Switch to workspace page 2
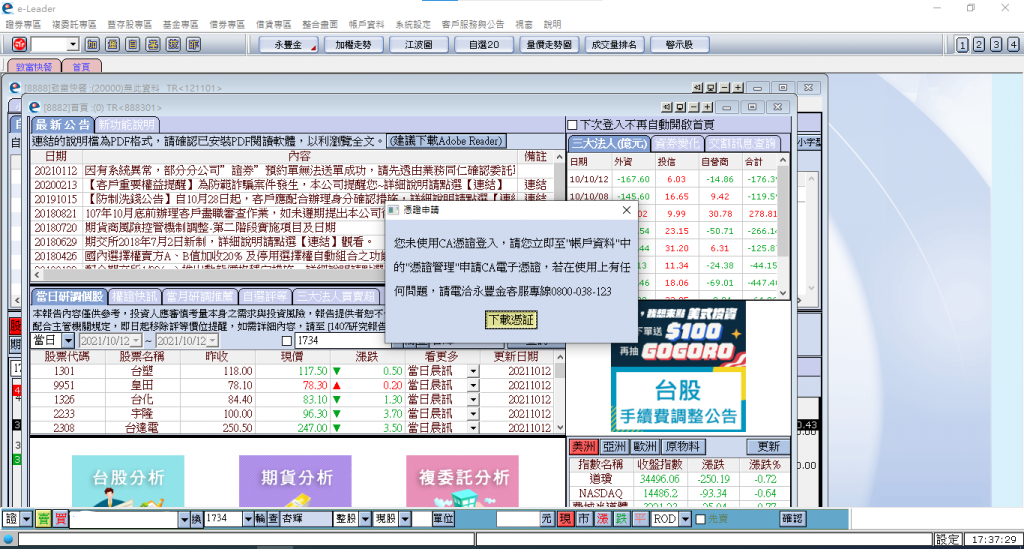Screen dimensions: 1024x549 coord(979,44)
